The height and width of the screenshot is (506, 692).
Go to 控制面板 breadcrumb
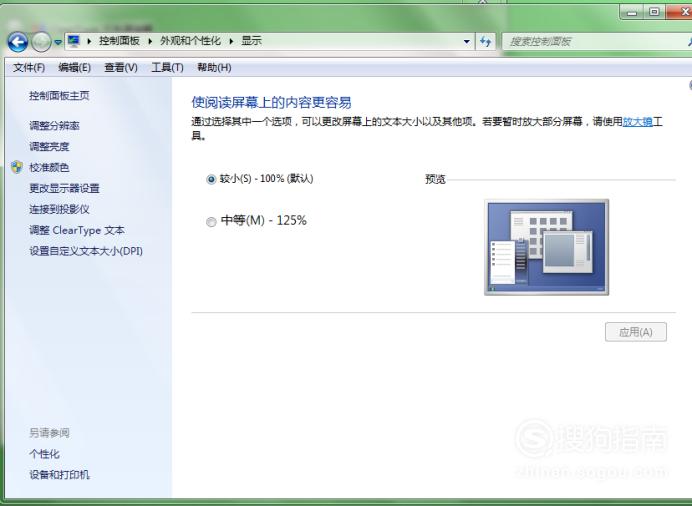[x=119, y=41]
